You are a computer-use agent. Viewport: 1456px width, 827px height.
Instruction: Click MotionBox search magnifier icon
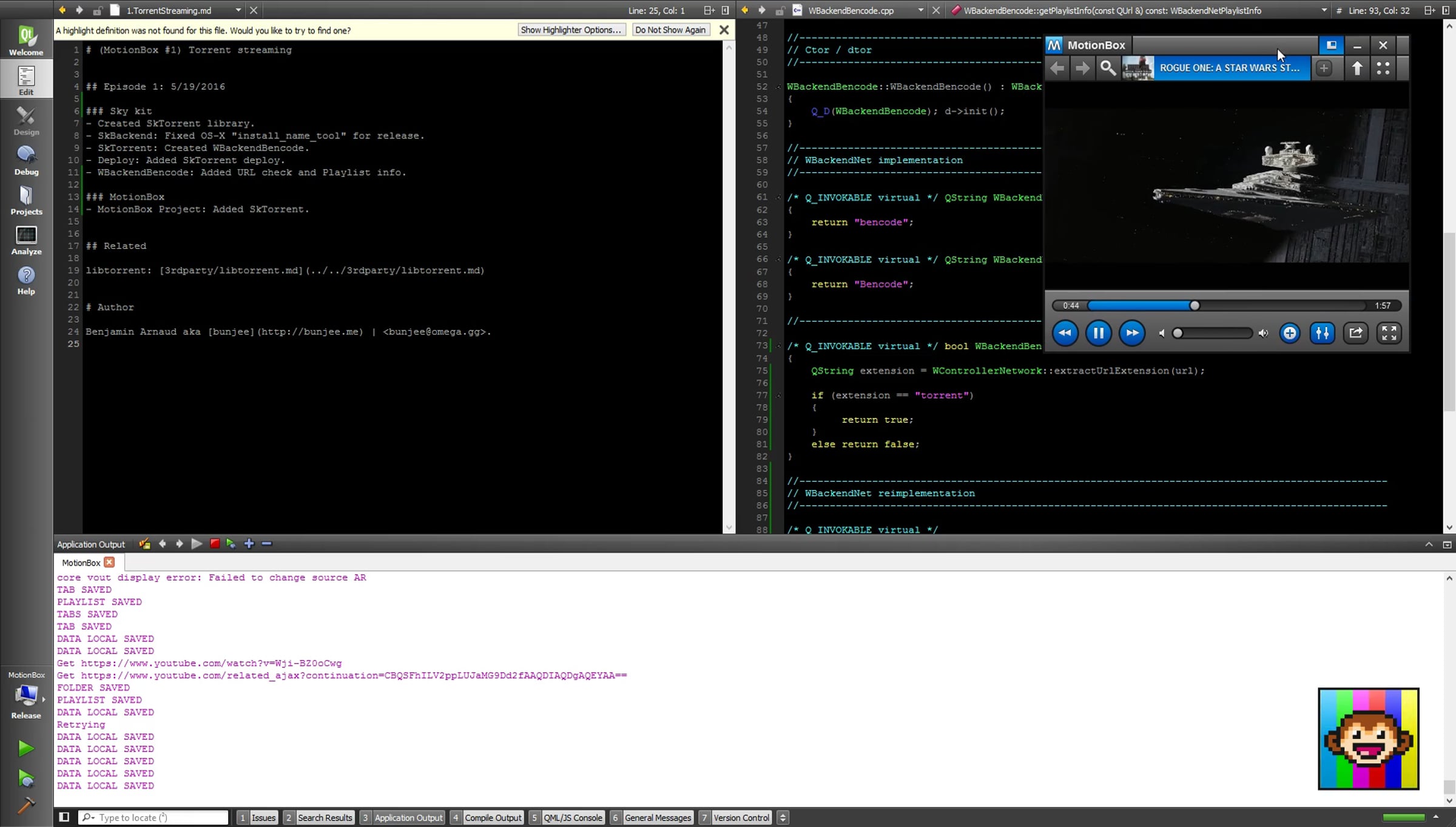(1108, 68)
